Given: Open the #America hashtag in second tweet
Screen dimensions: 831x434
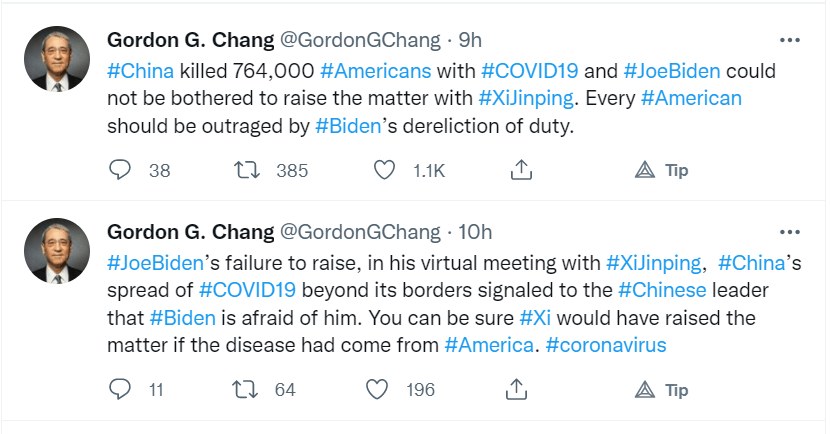Looking at the screenshot, I should (489, 345).
